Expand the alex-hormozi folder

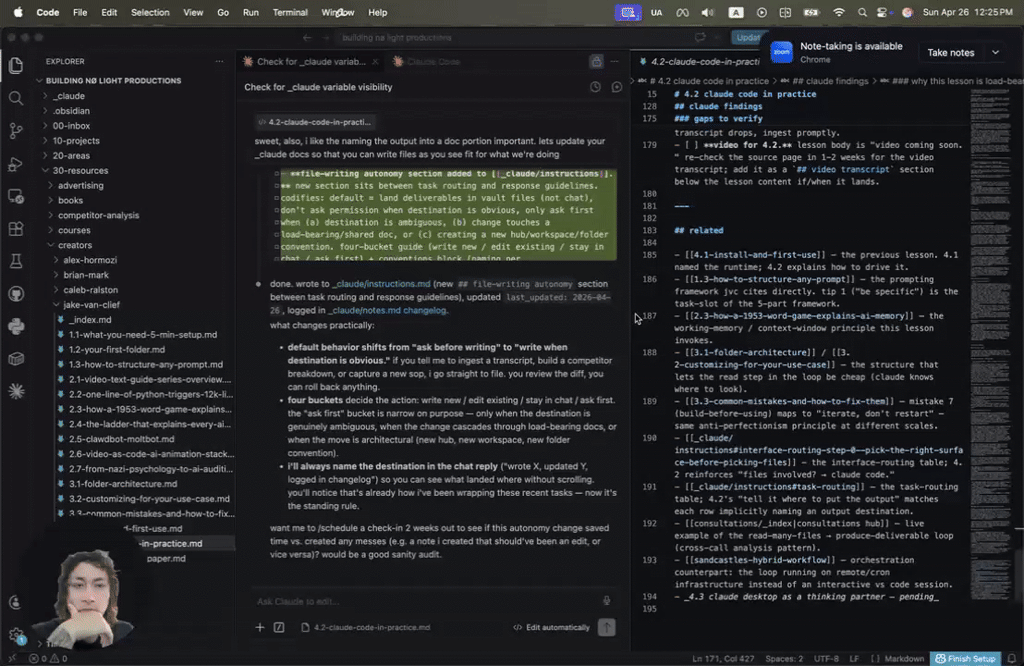coord(90,260)
